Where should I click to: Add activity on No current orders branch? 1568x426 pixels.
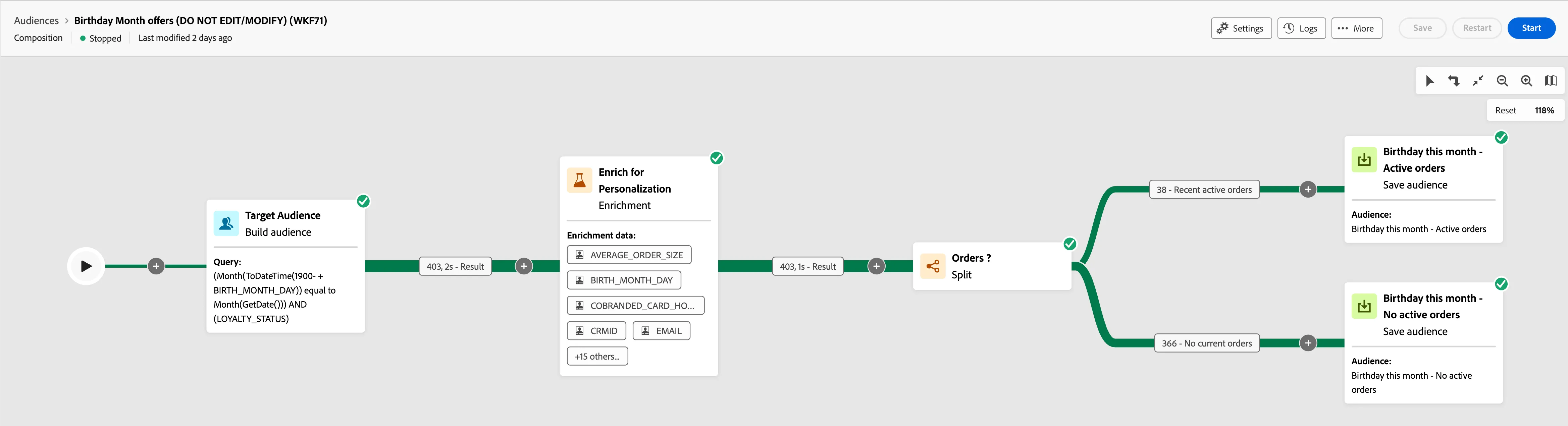(x=1308, y=342)
